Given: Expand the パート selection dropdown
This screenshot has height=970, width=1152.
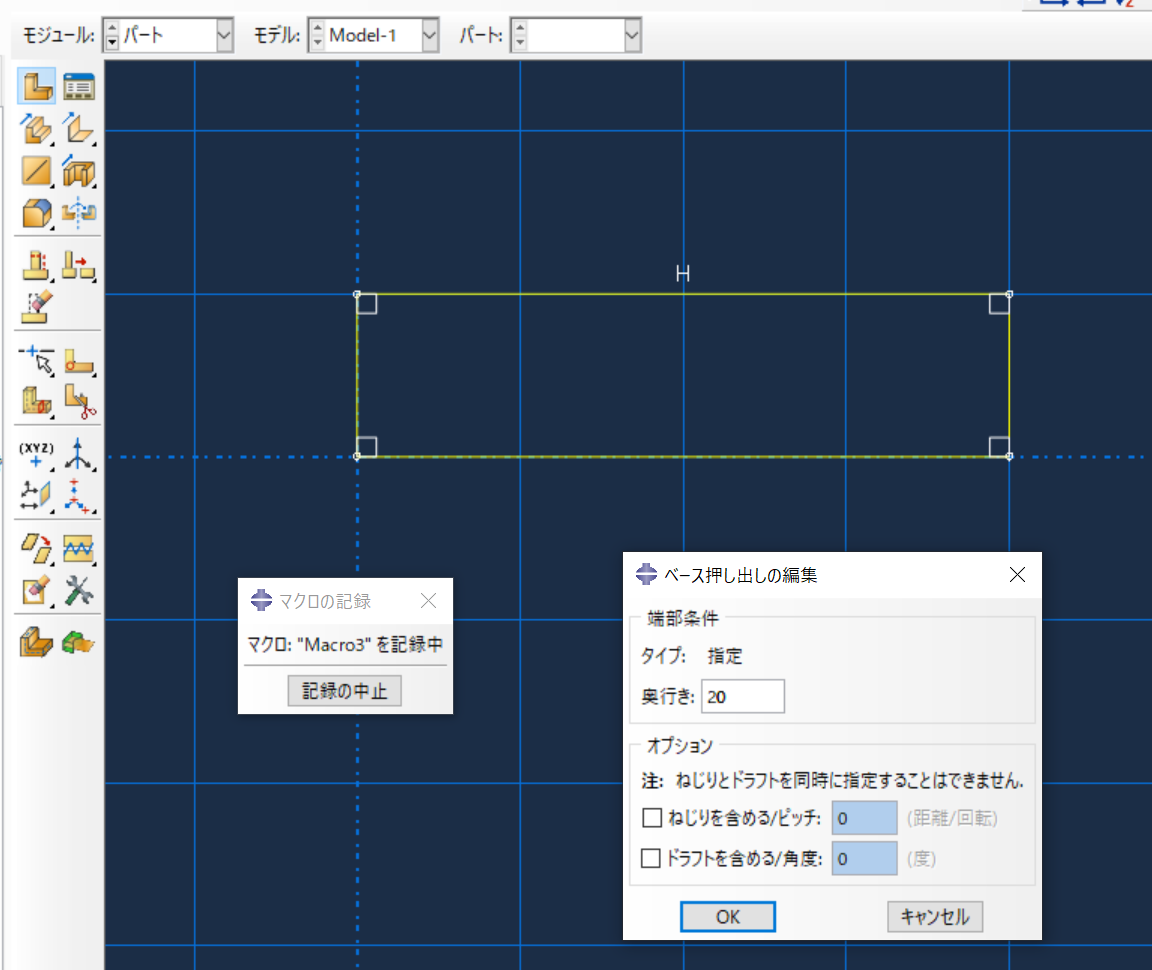Looking at the screenshot, I should (x=631, y=34).
